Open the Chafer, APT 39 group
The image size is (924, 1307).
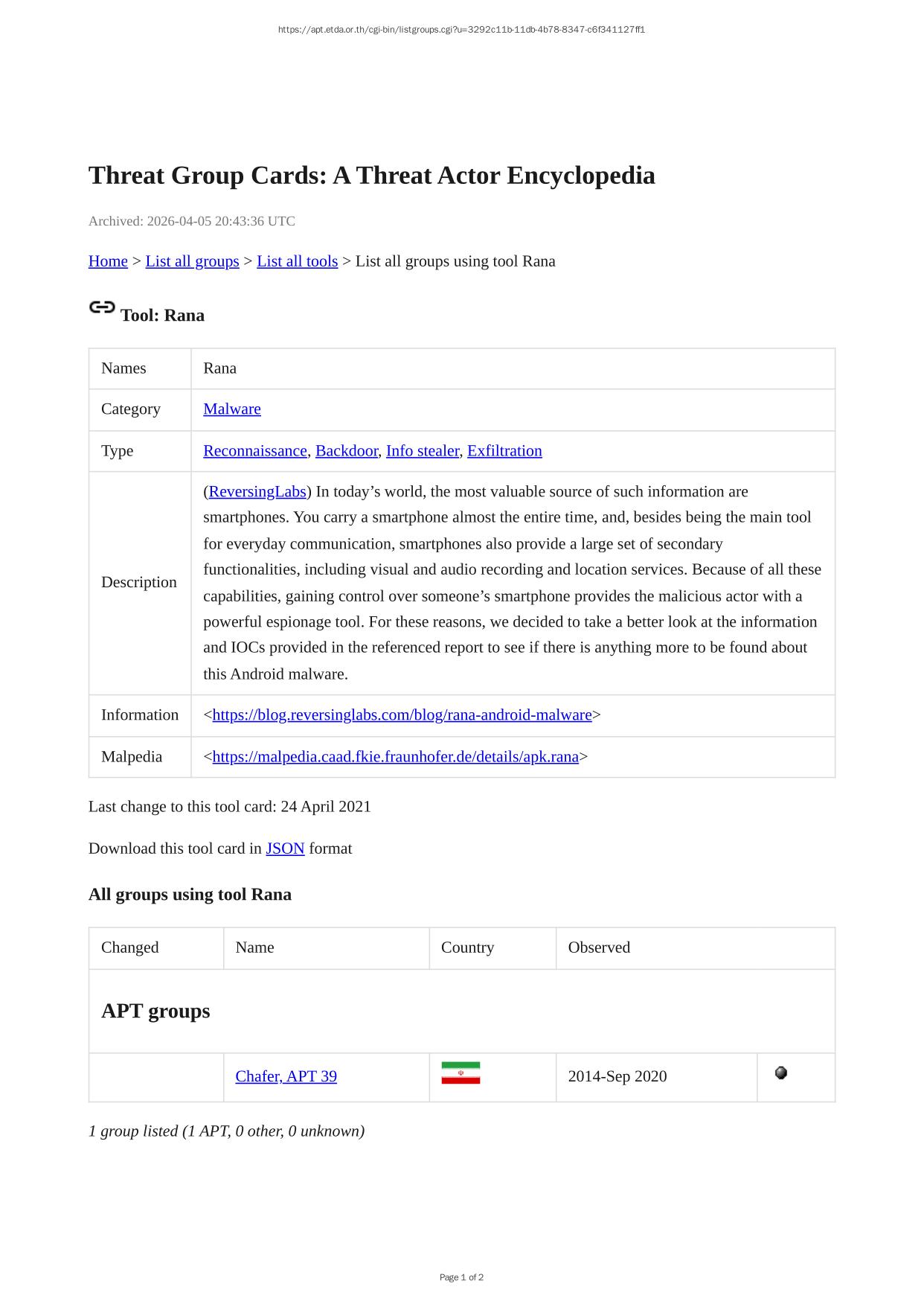[286, 1076]
